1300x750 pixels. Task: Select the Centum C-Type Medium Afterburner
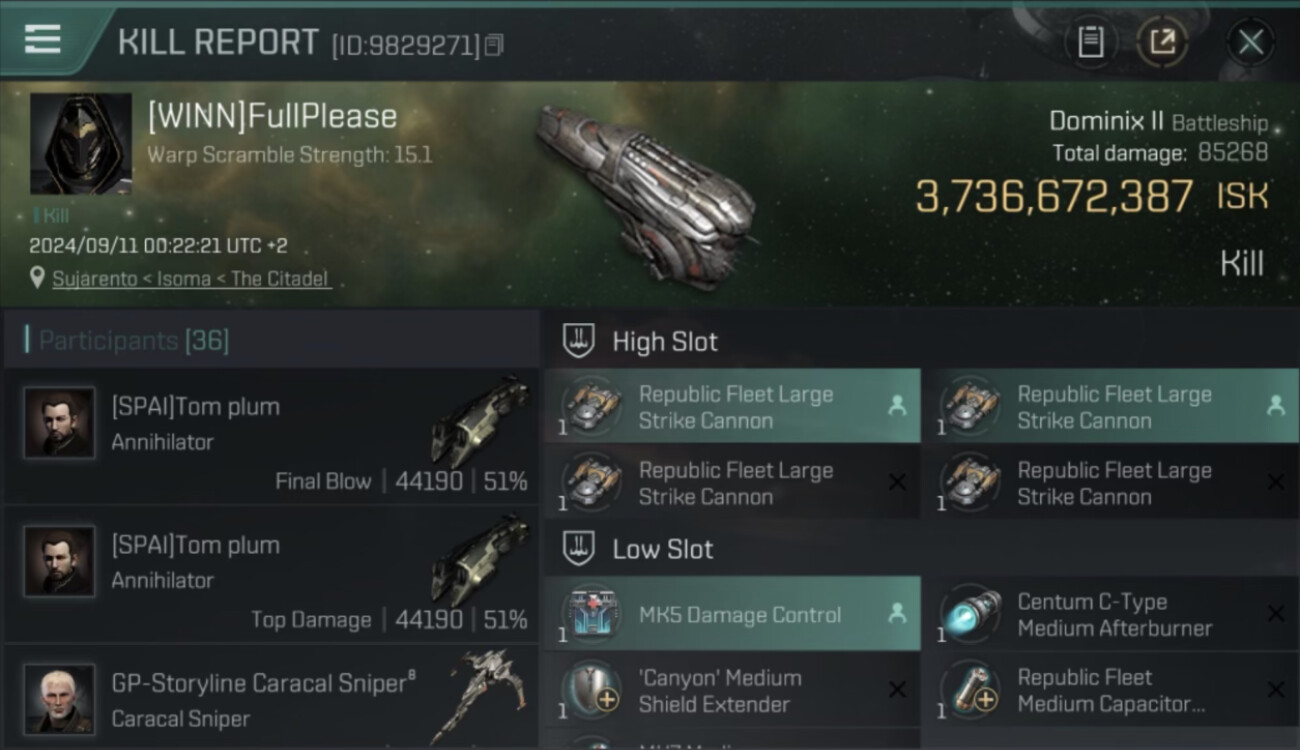click(x=1114, y=615)
